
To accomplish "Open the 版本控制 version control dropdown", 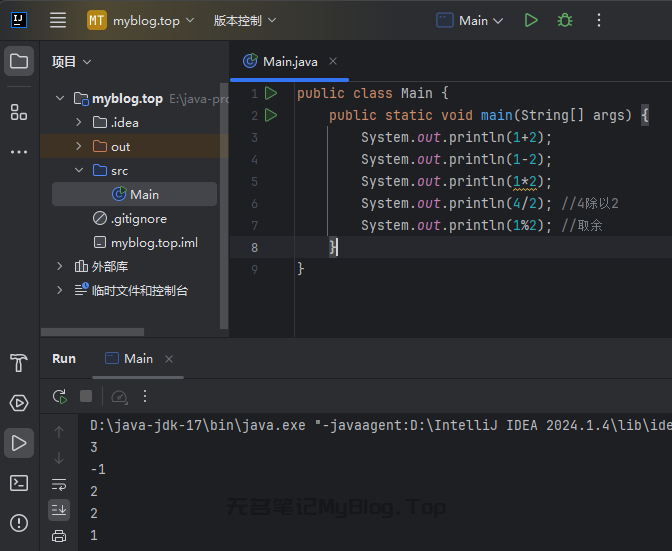I will click(245, 21).
